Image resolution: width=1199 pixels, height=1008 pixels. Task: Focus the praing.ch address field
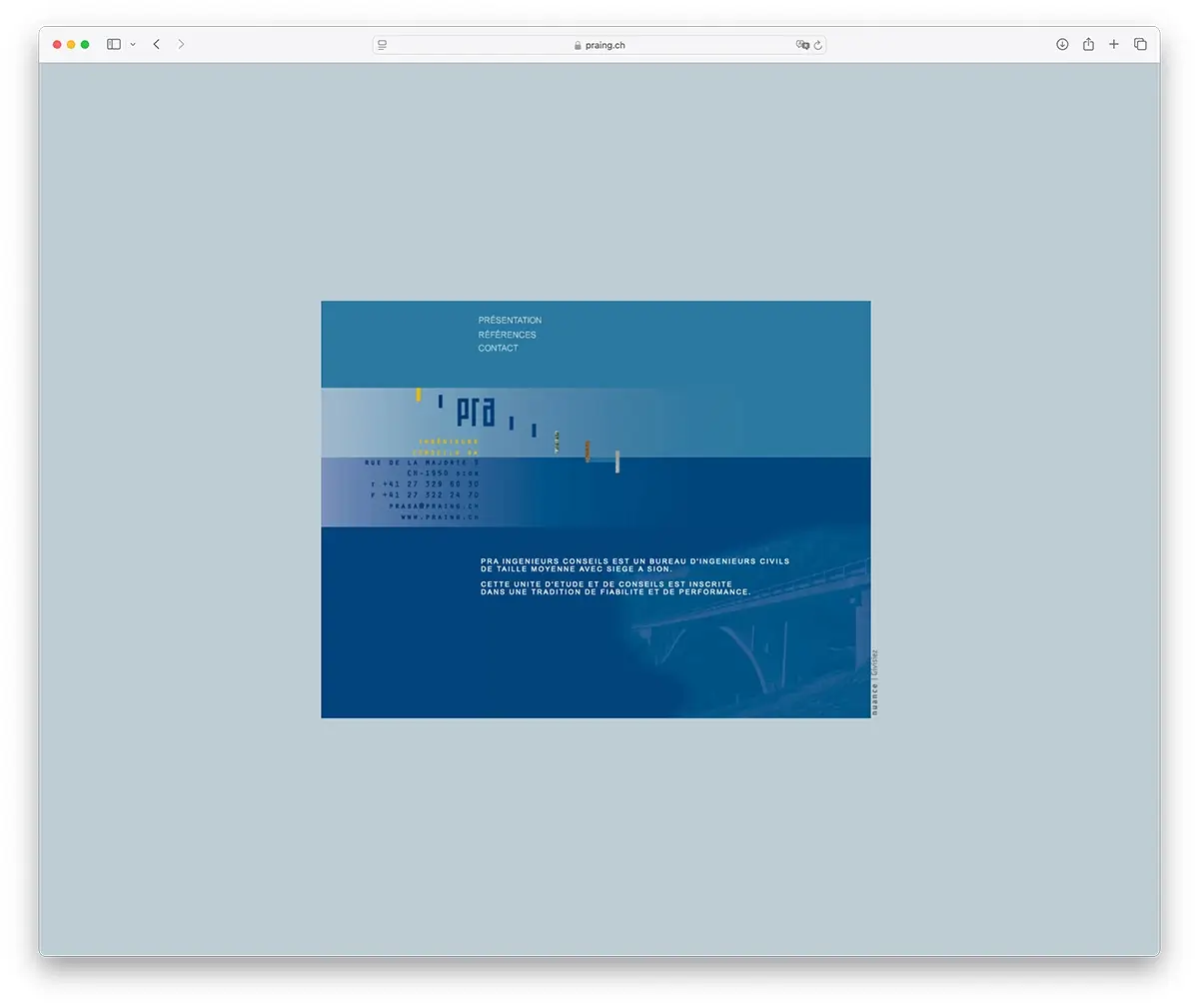pyautogui.click(x=599, y=45)
